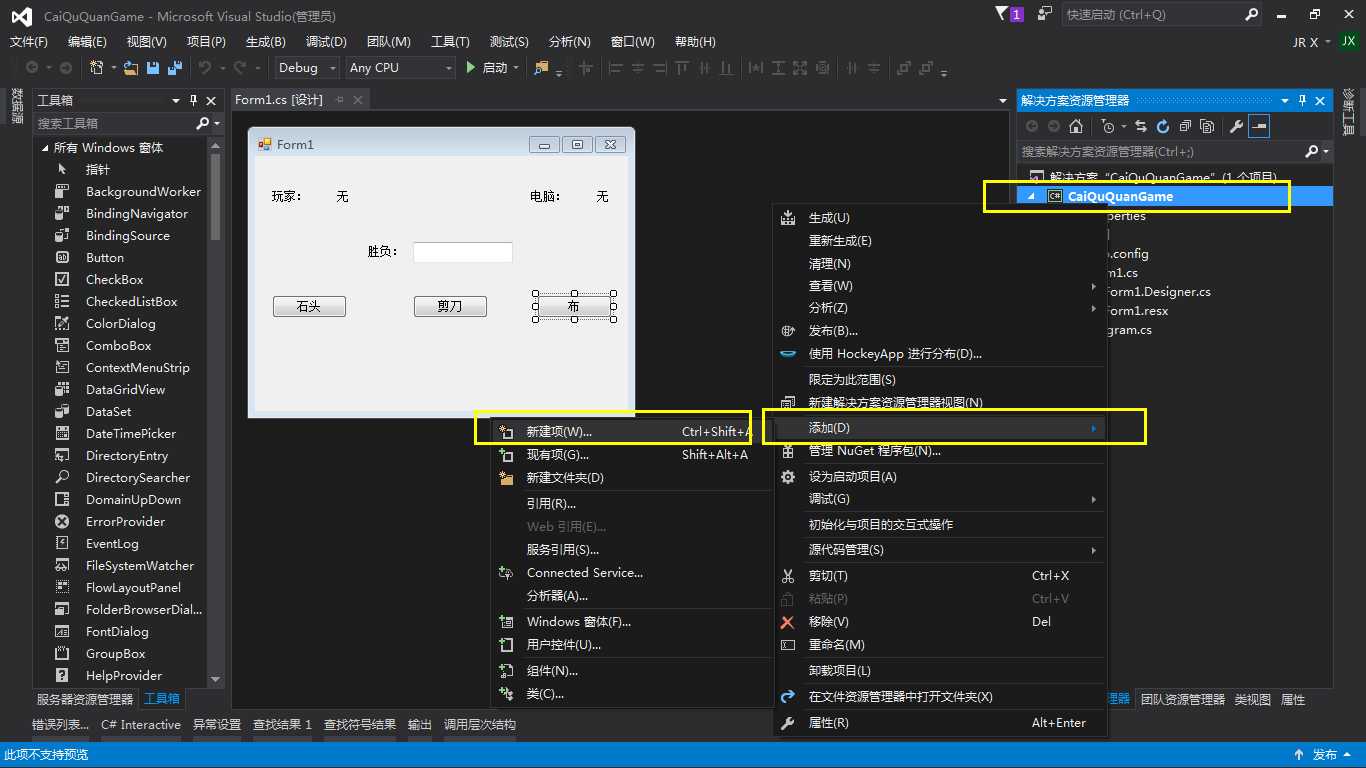Image resolution: width=1366 pixels, height=768 pixels.
Task: Open the 帮助(H) menu
Action: click(695, 42)
